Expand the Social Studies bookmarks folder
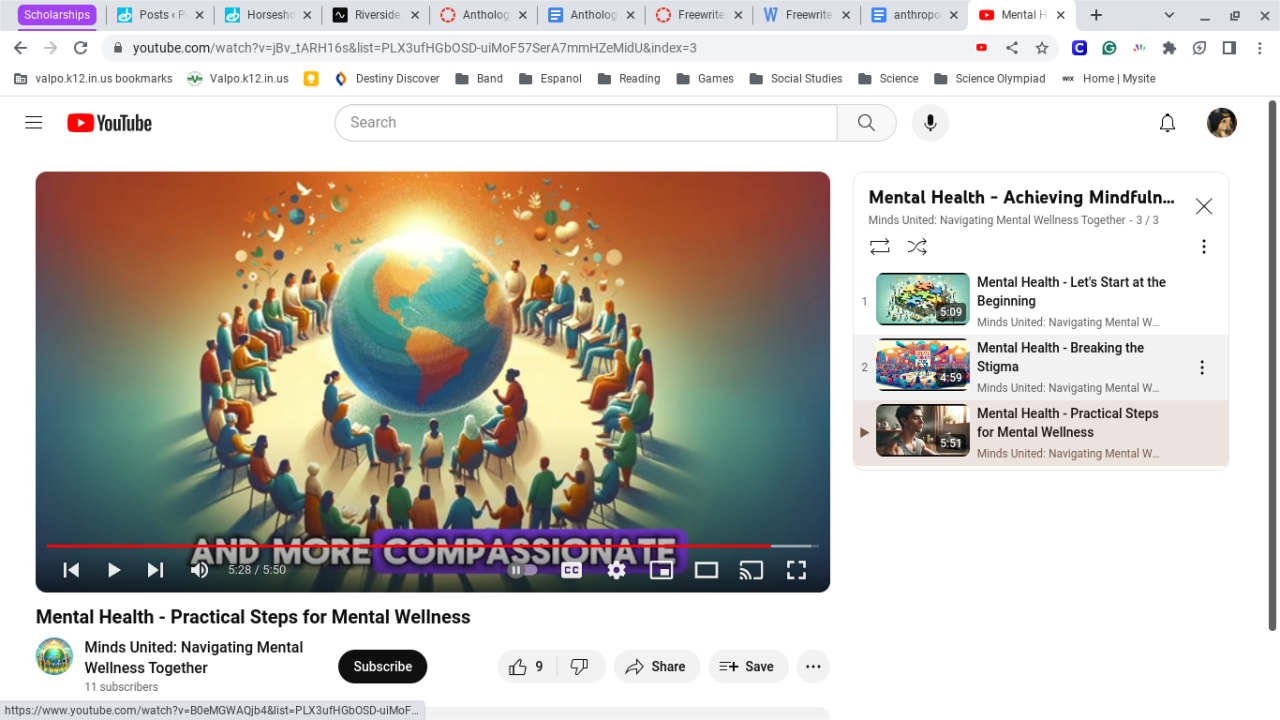 coord(796,79)
